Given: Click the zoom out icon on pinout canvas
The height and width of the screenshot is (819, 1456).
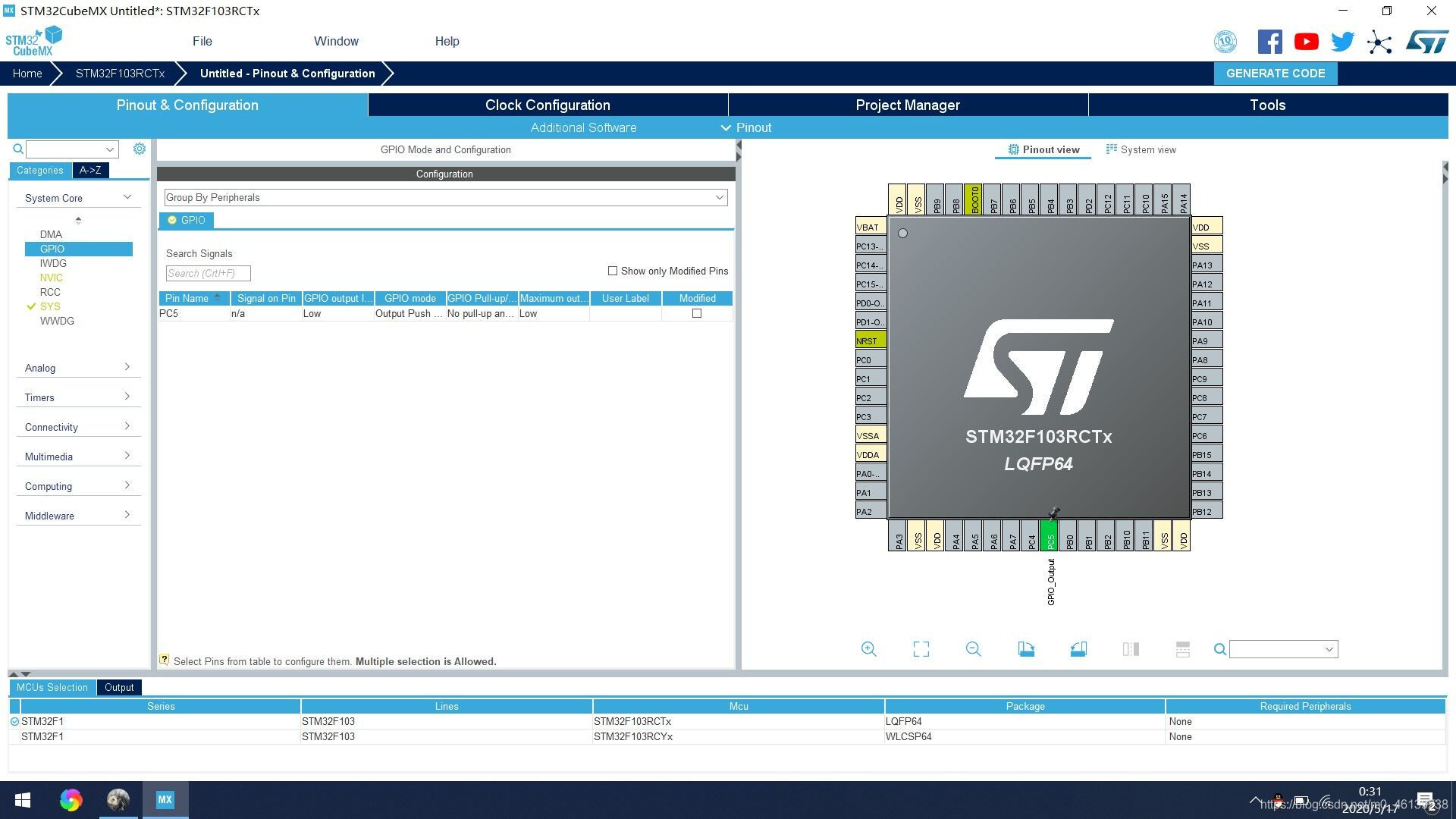Looking at the screenshot, I should click(972, 649).
